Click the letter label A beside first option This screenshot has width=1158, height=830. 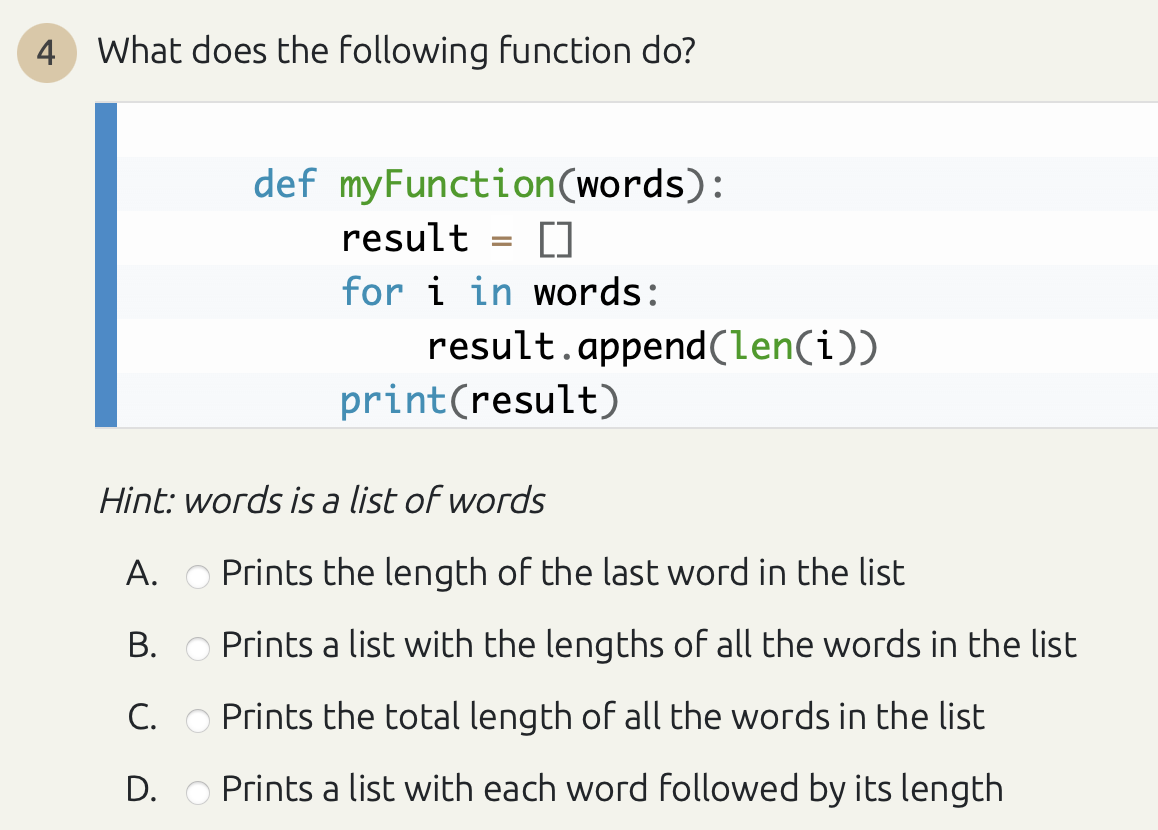pos(140,573)
